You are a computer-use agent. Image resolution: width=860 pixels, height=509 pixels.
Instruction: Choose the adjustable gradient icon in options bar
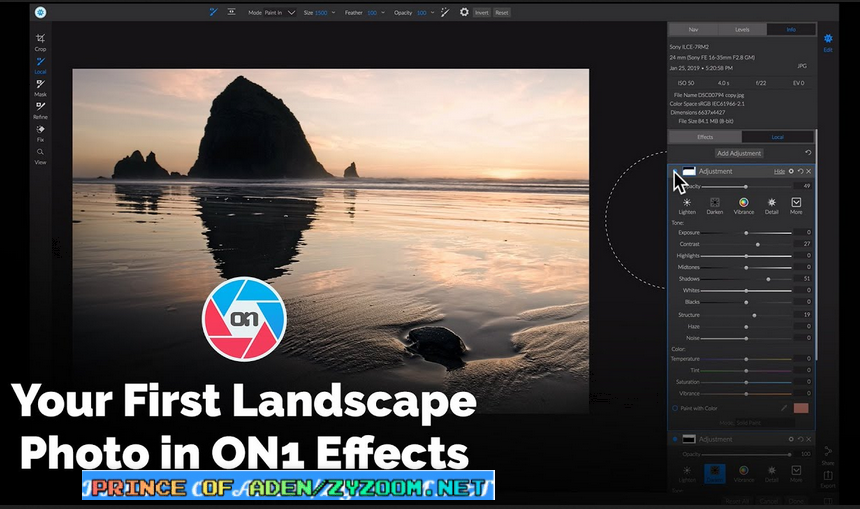pyautogui.click(x=231, y=12)
